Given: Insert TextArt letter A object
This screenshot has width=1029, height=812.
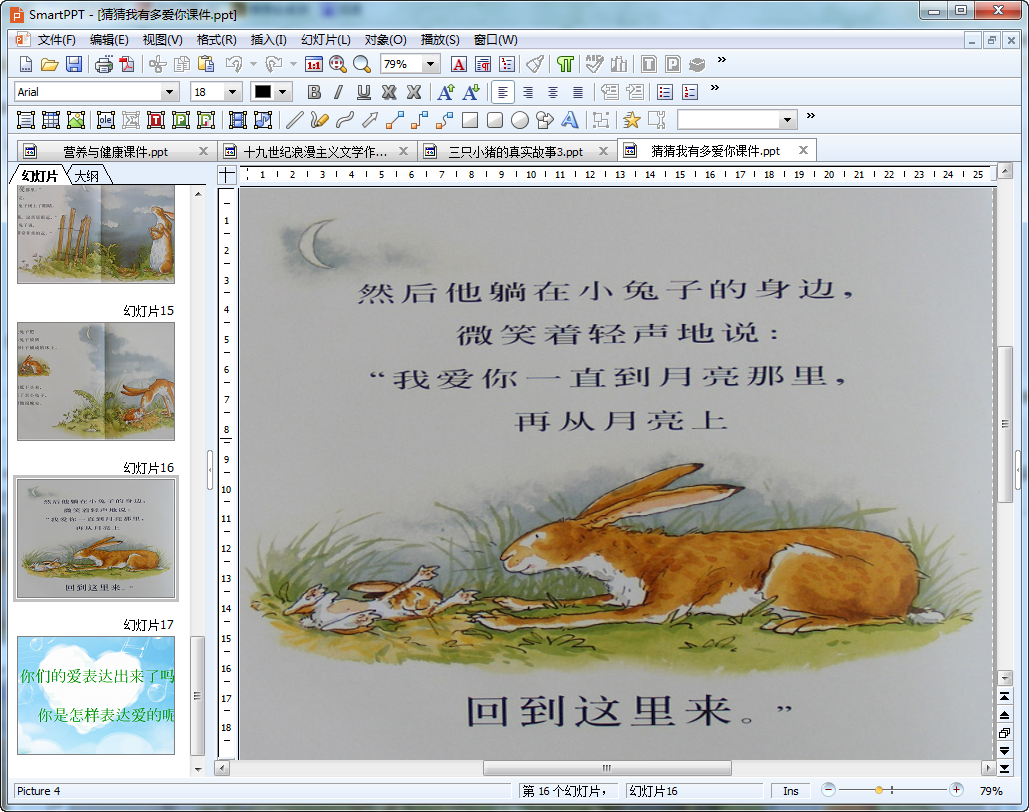Looking at the screenshot, I should coord(570,119).
